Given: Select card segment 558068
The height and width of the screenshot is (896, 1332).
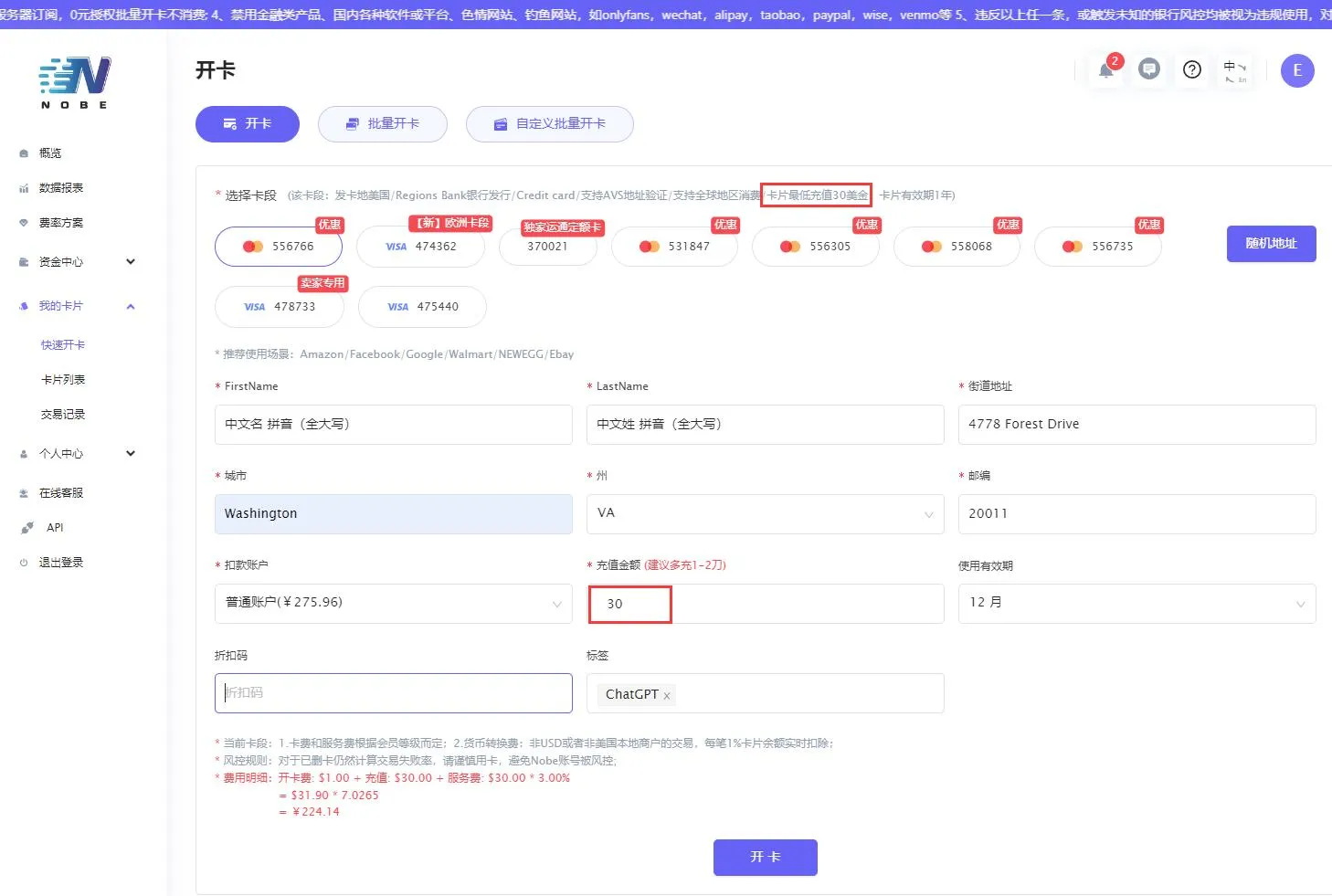Looking at the screenshot, I should [957, 247].
